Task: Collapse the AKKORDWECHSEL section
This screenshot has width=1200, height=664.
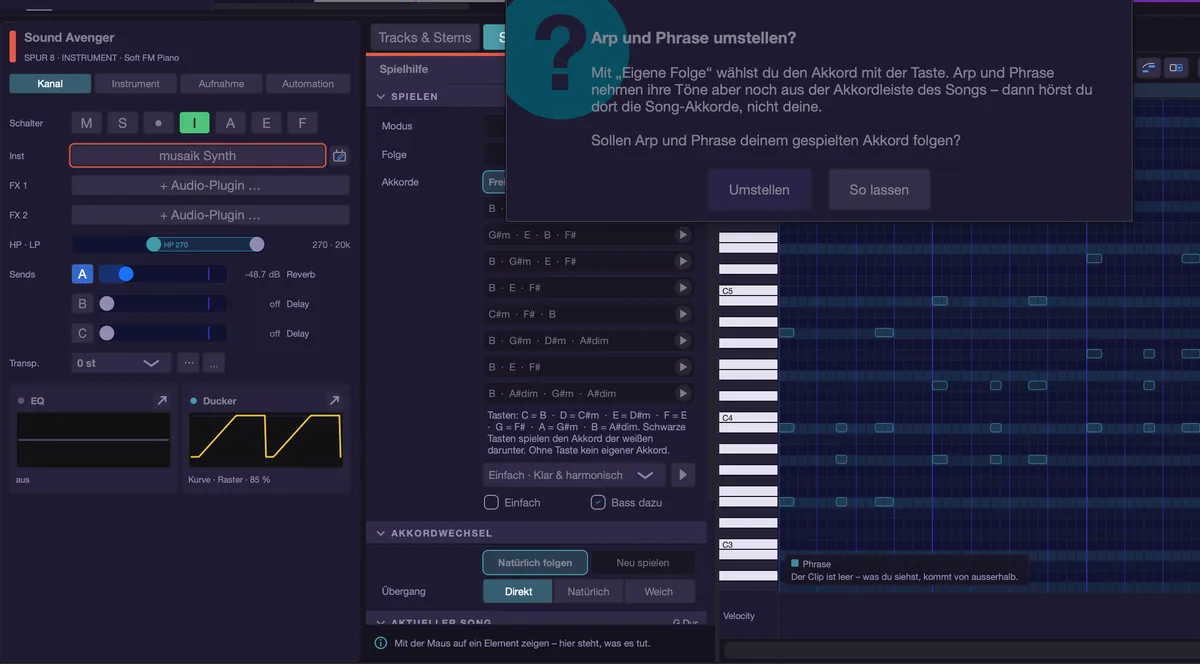Action: click(381, 534)
